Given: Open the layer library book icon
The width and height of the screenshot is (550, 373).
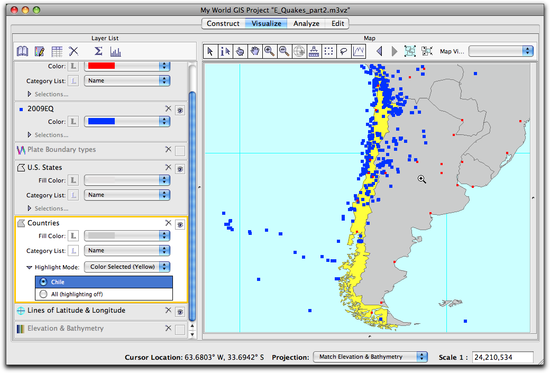Looking at the screenshot, I should point(22,52).
